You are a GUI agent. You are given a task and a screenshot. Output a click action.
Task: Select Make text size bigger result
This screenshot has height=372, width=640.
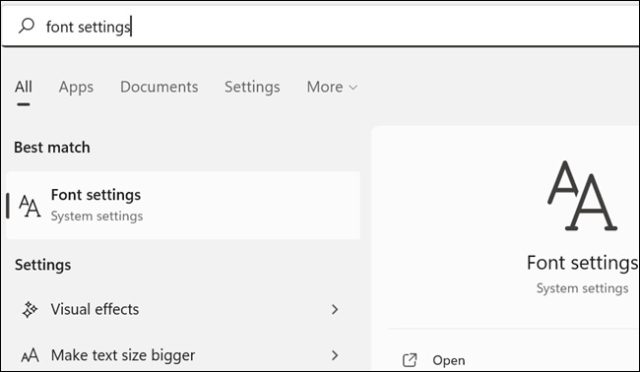[183, 355]
